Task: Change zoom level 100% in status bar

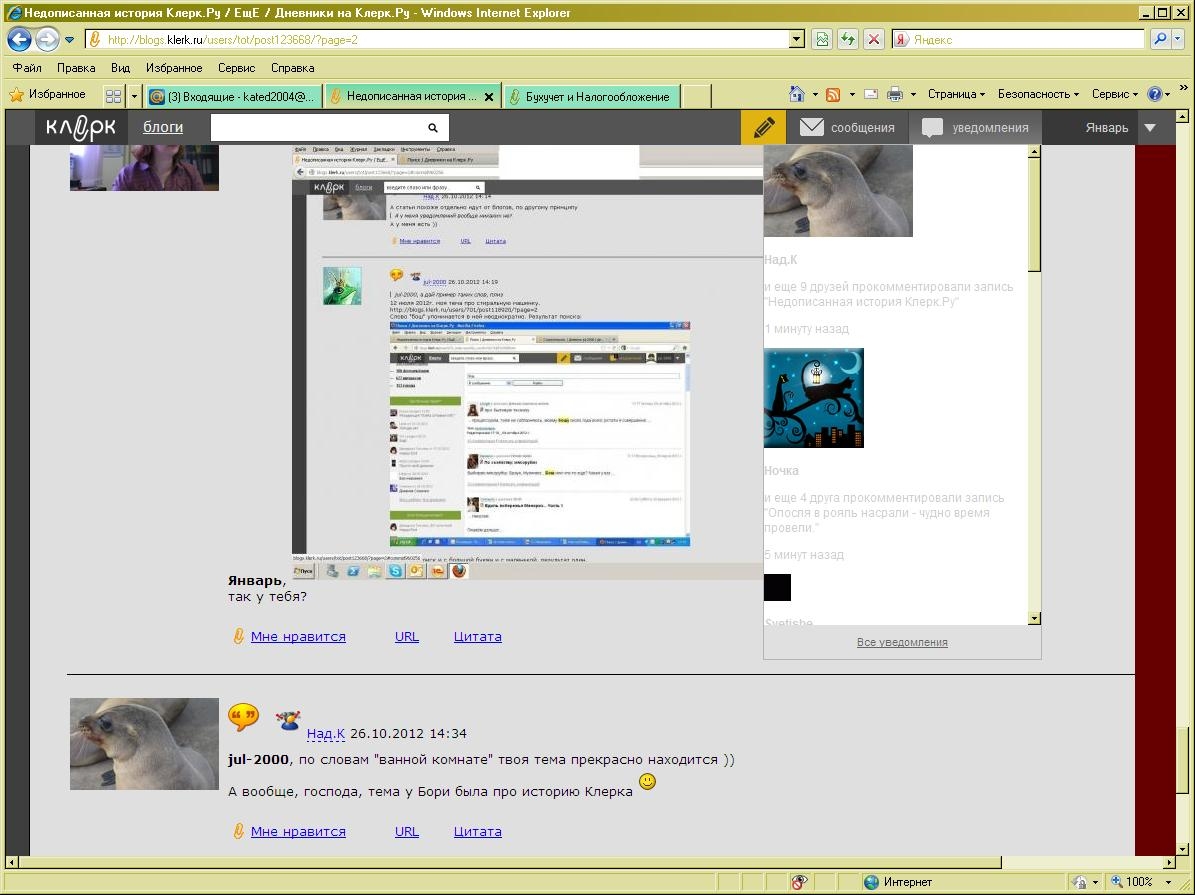Action: [1142, 882]
